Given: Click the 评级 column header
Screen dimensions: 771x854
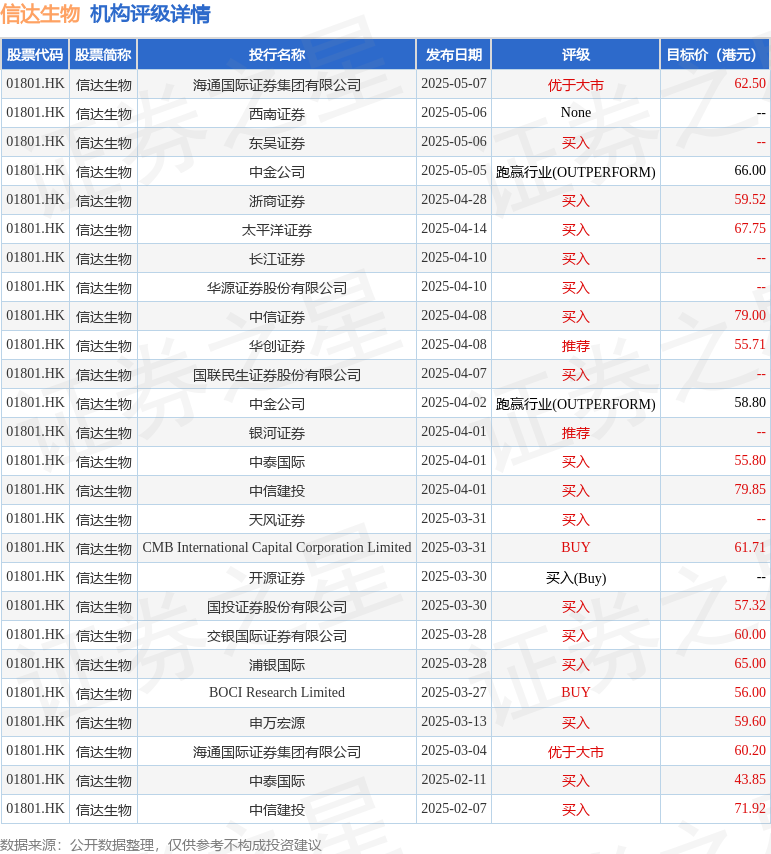Looking at the screenshot, I should (x=576, y=54).
